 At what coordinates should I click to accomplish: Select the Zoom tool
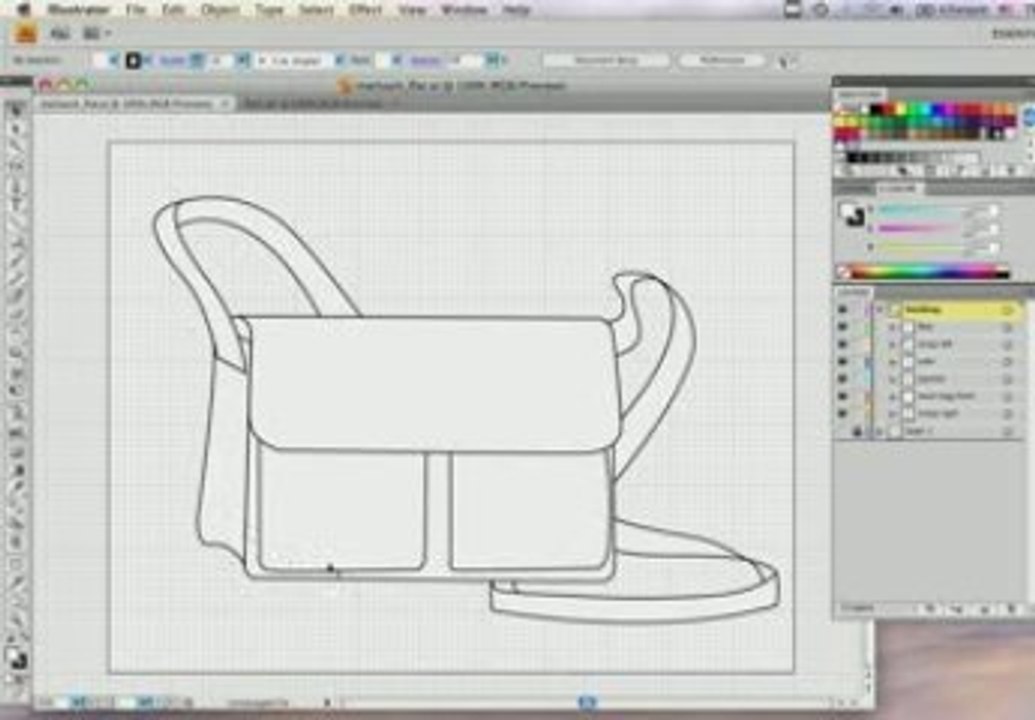[x=16, y=620]
